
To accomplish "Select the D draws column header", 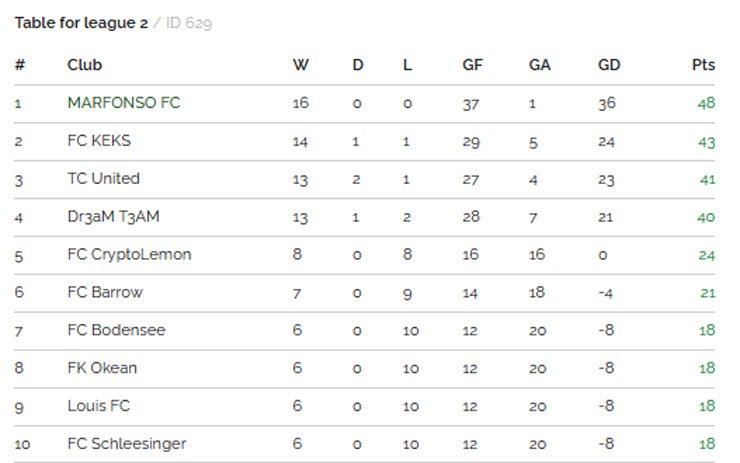I will click(x=358, y=65).
